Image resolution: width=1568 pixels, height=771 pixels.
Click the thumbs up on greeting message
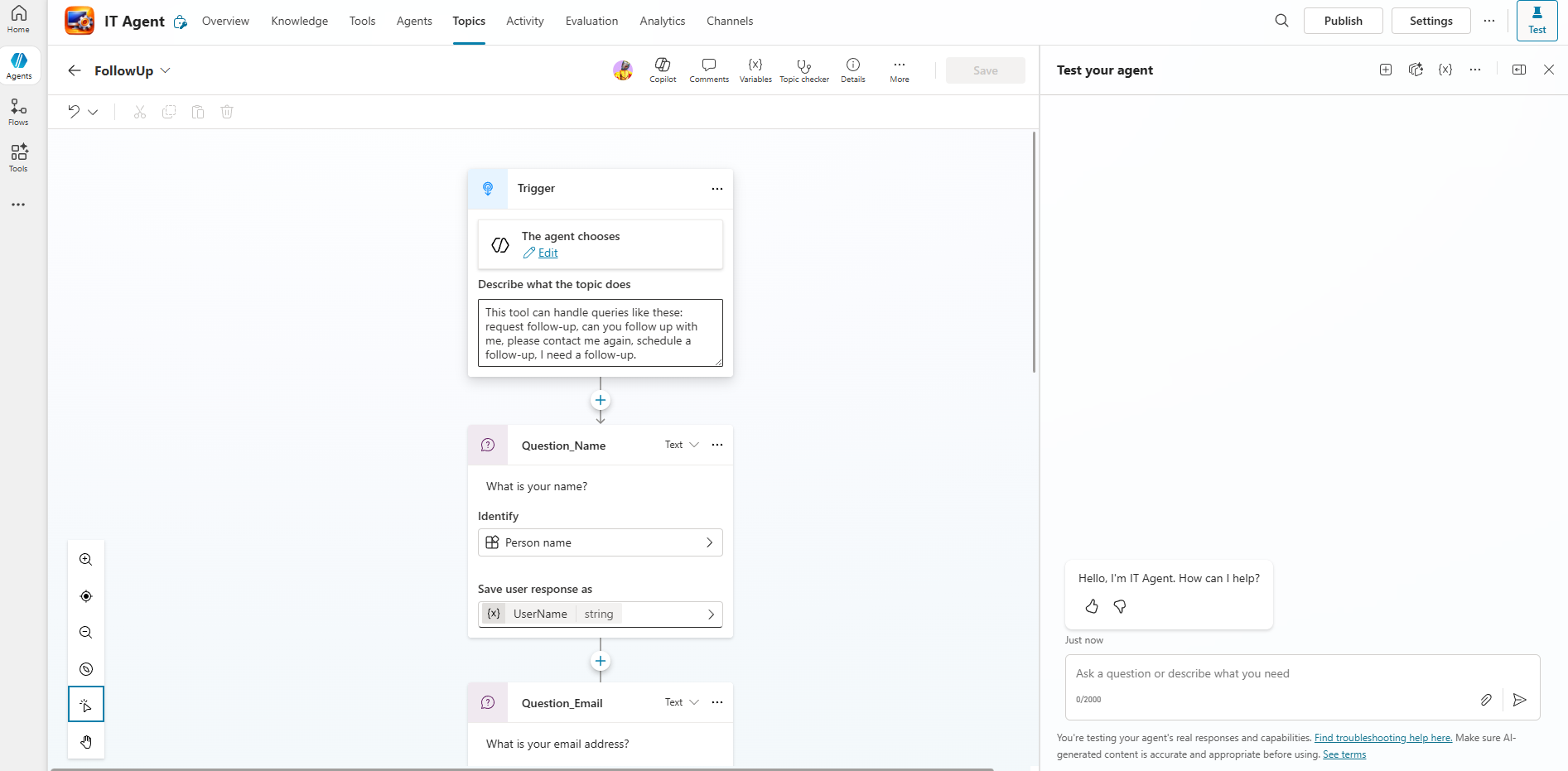point(1092,607)
